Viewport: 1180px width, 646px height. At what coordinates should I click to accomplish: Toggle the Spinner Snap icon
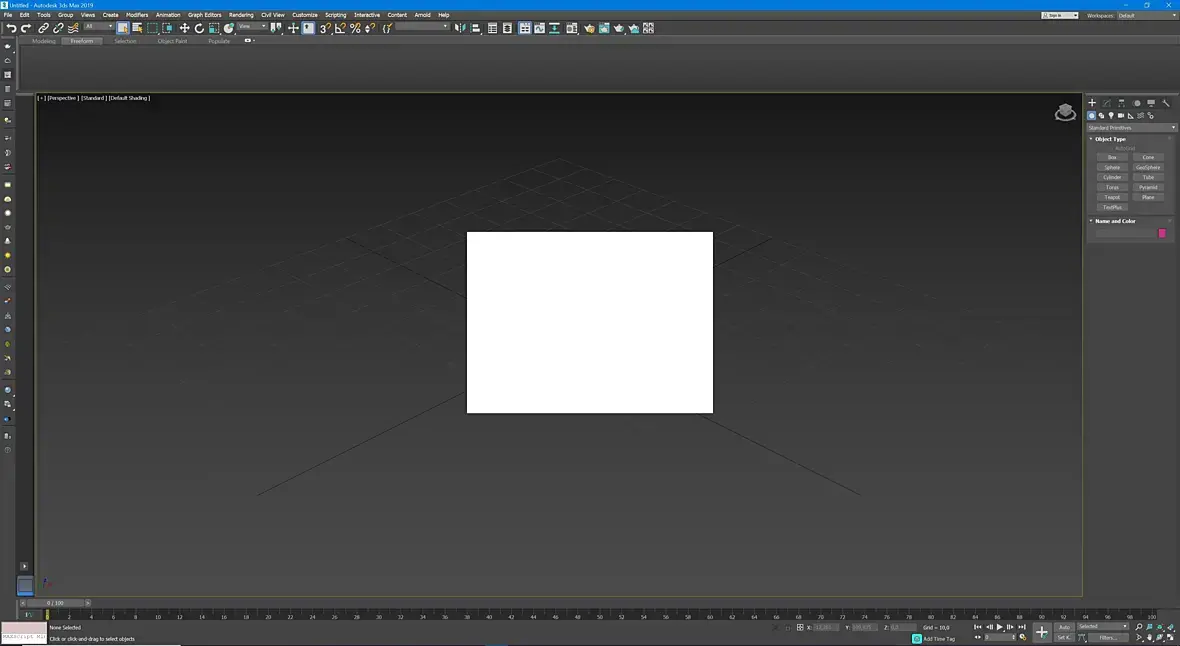pos(370,28)
